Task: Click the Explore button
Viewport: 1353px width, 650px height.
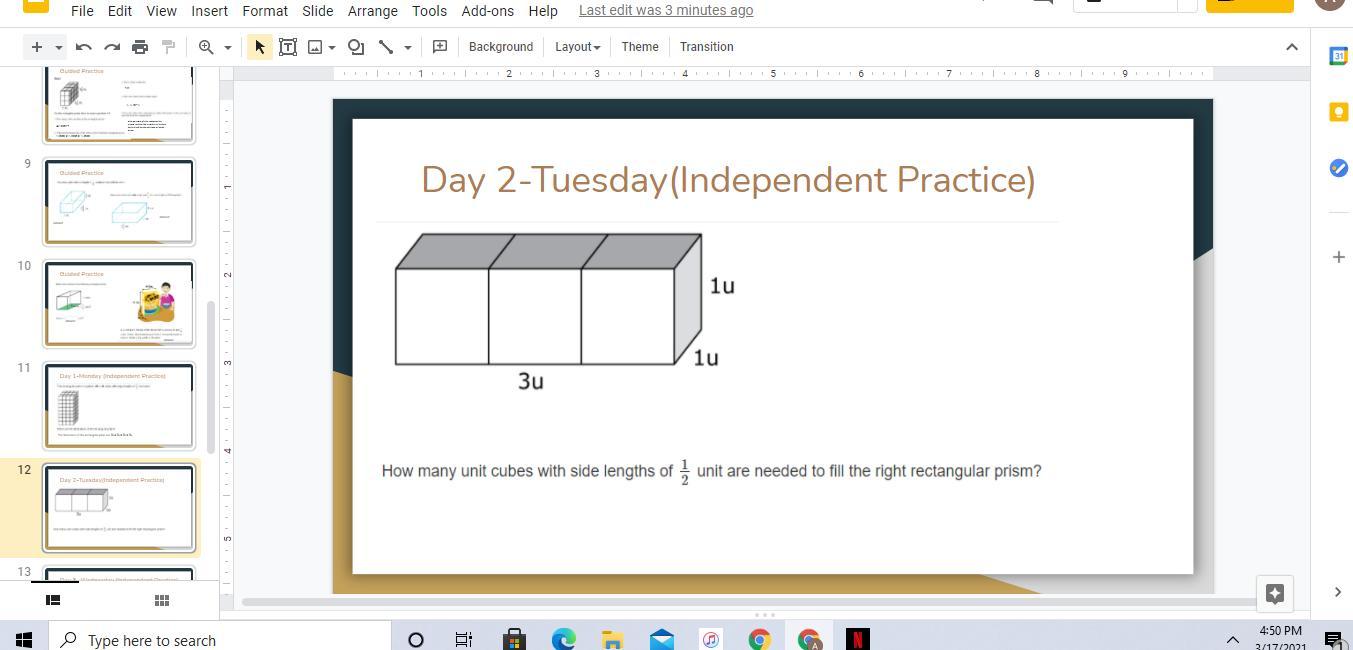Action: 1274,593
